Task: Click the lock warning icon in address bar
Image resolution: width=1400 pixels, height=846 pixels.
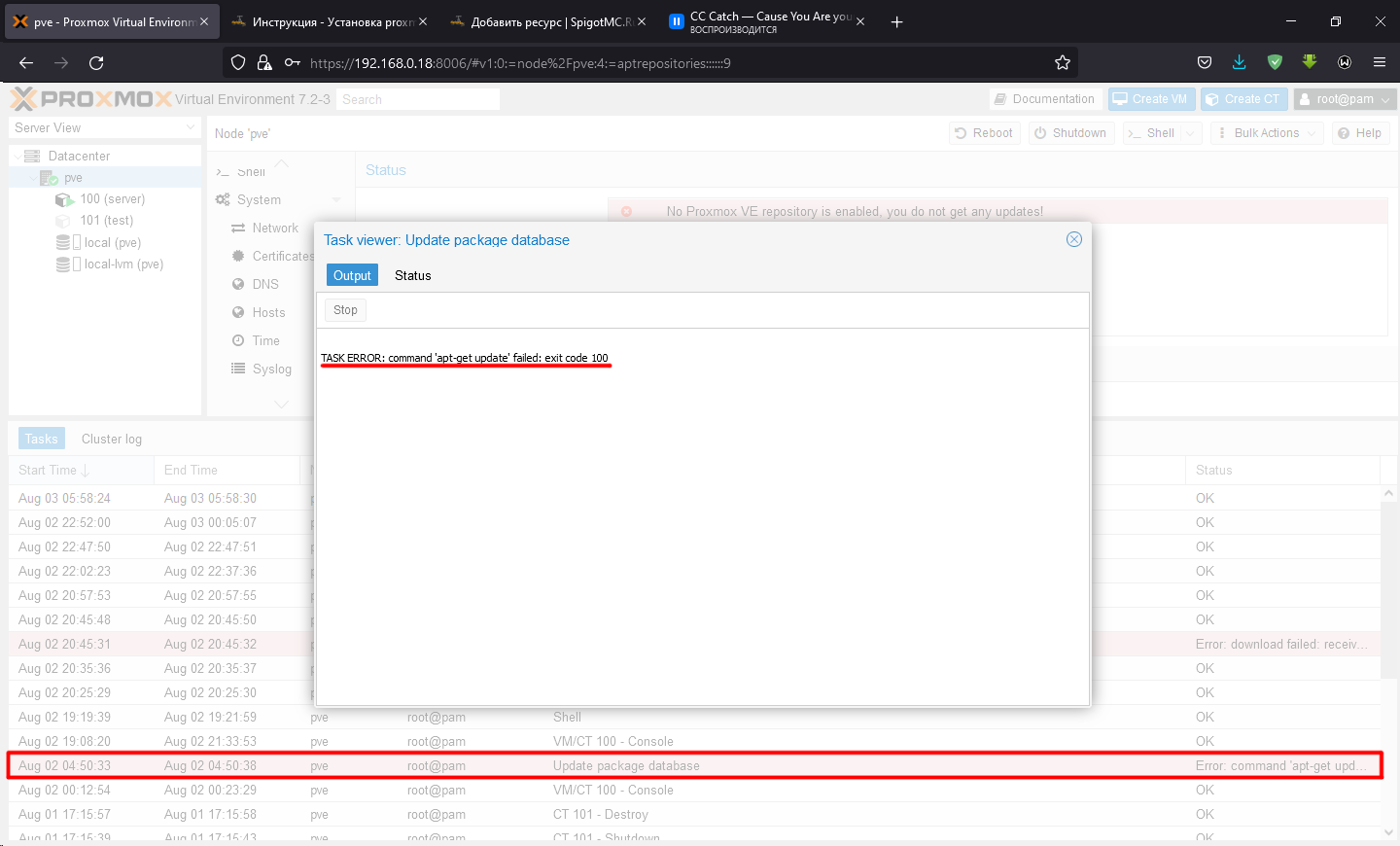Action: point(264,62)
